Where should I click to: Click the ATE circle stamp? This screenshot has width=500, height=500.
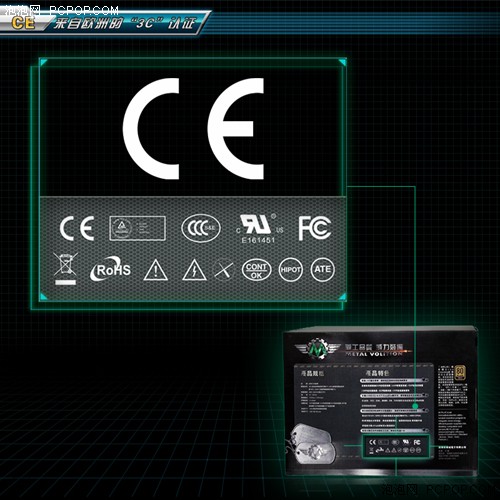point(322,270)
